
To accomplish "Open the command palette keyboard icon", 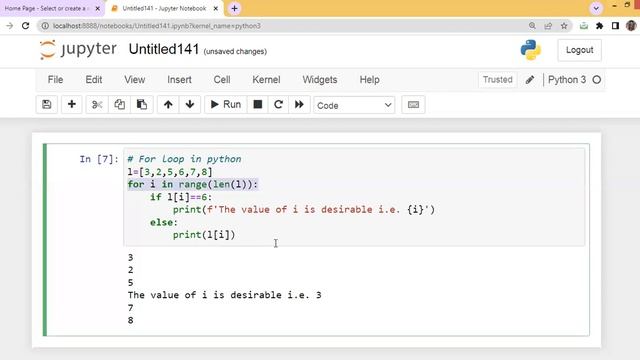I will (x=413, y=104).
